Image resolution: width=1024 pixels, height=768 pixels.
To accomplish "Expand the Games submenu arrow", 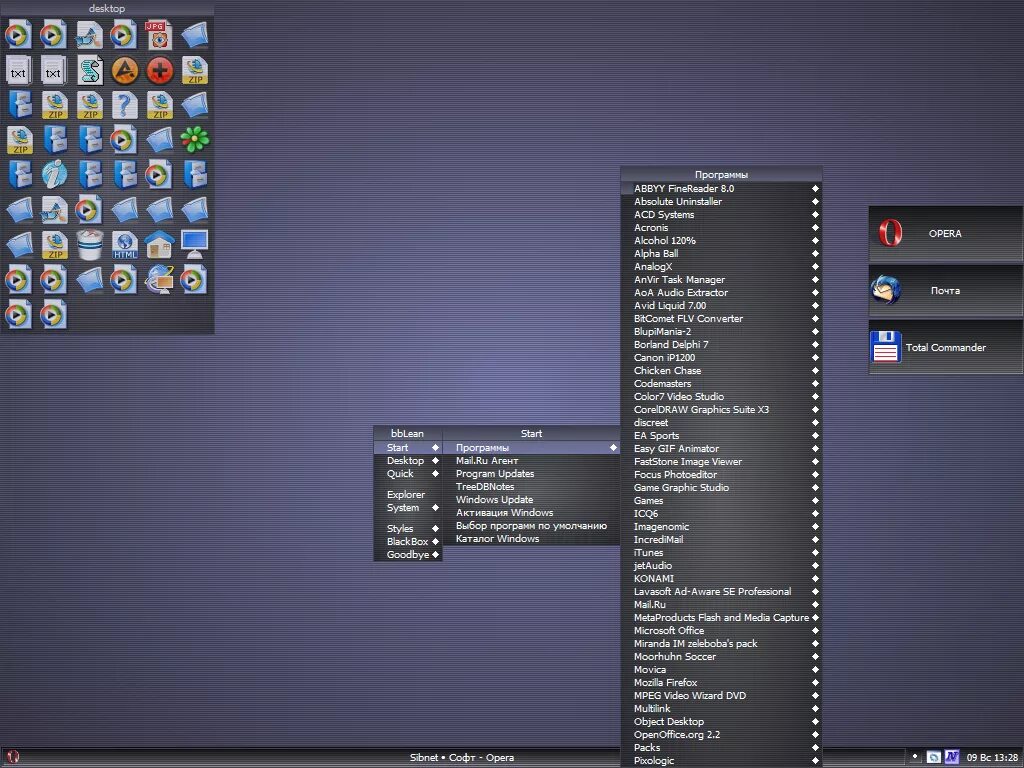I will coord(815,501).
